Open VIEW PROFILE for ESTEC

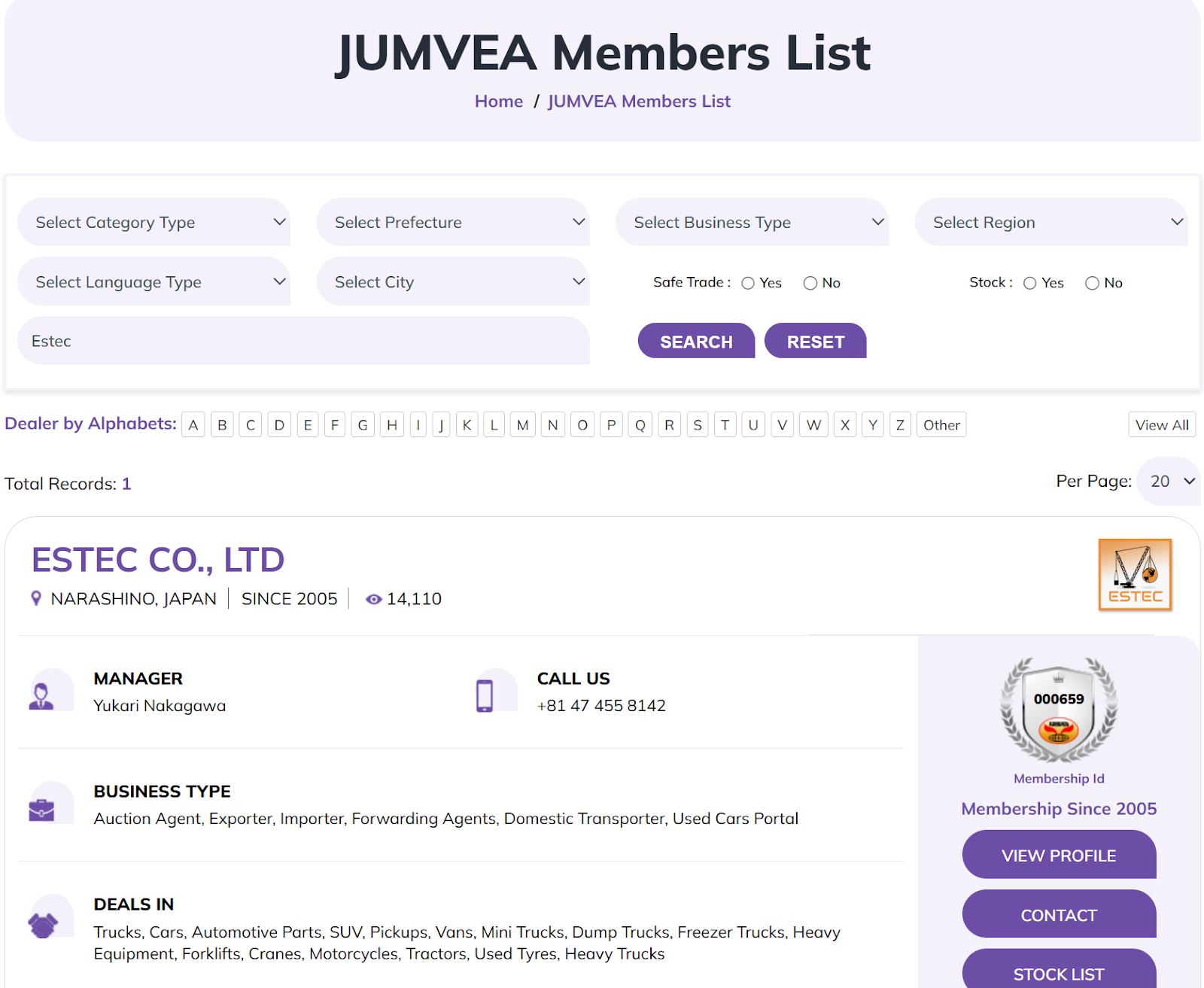pyautogui.click(x=1059, y=855)
